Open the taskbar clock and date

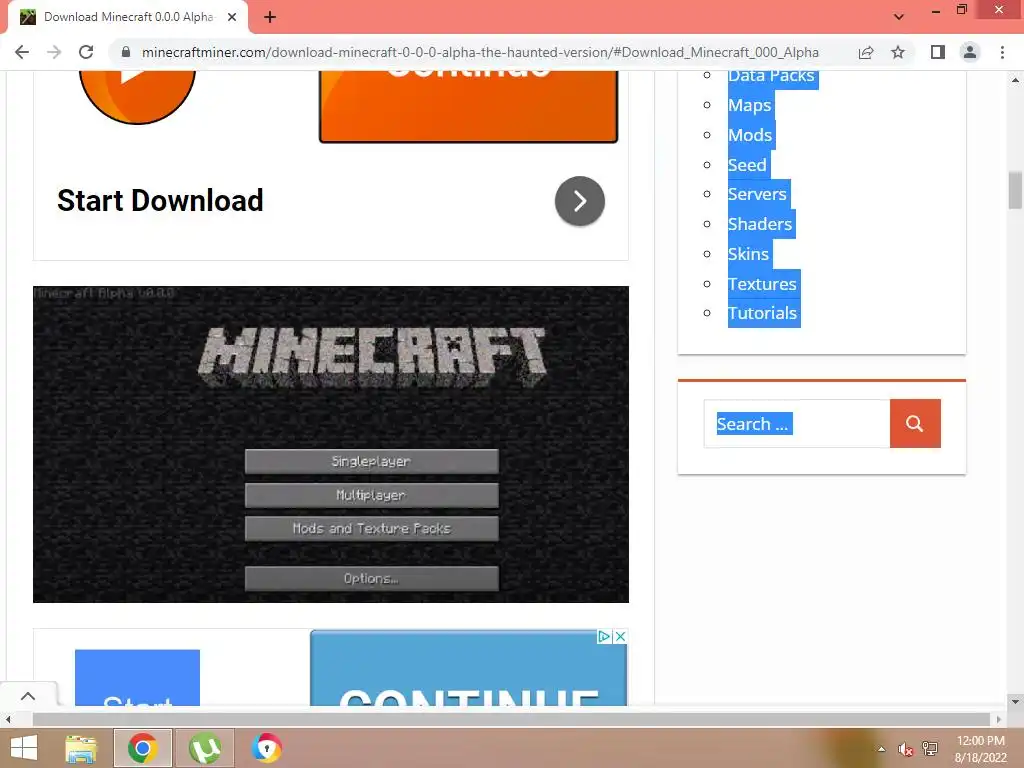(x=981, y=749)
